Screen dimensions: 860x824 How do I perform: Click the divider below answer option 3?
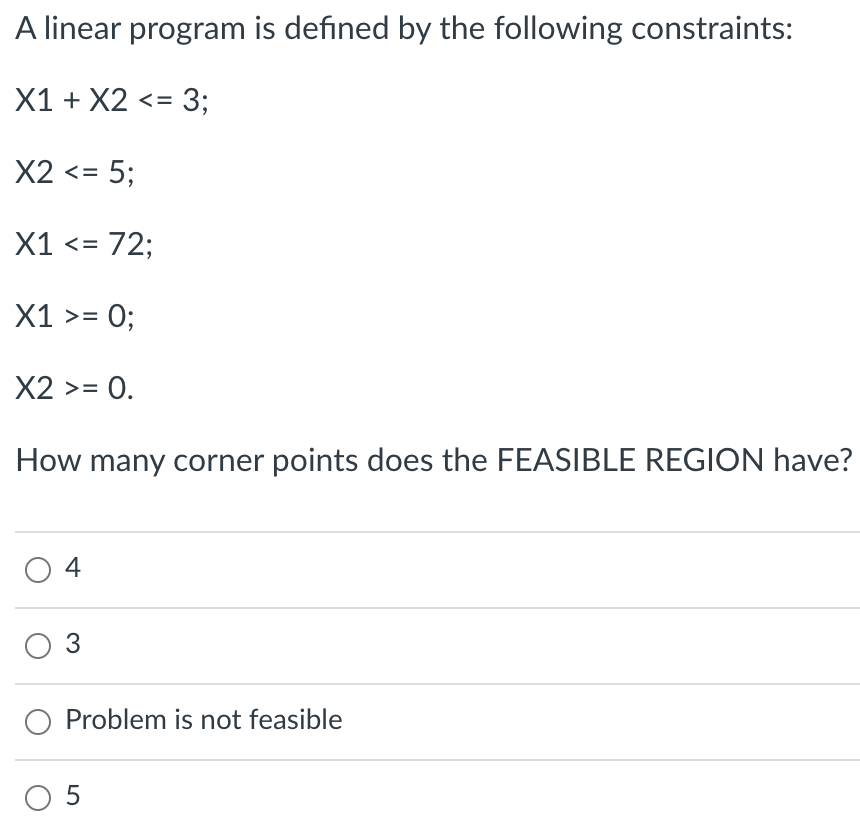click(x=430, y=683)
